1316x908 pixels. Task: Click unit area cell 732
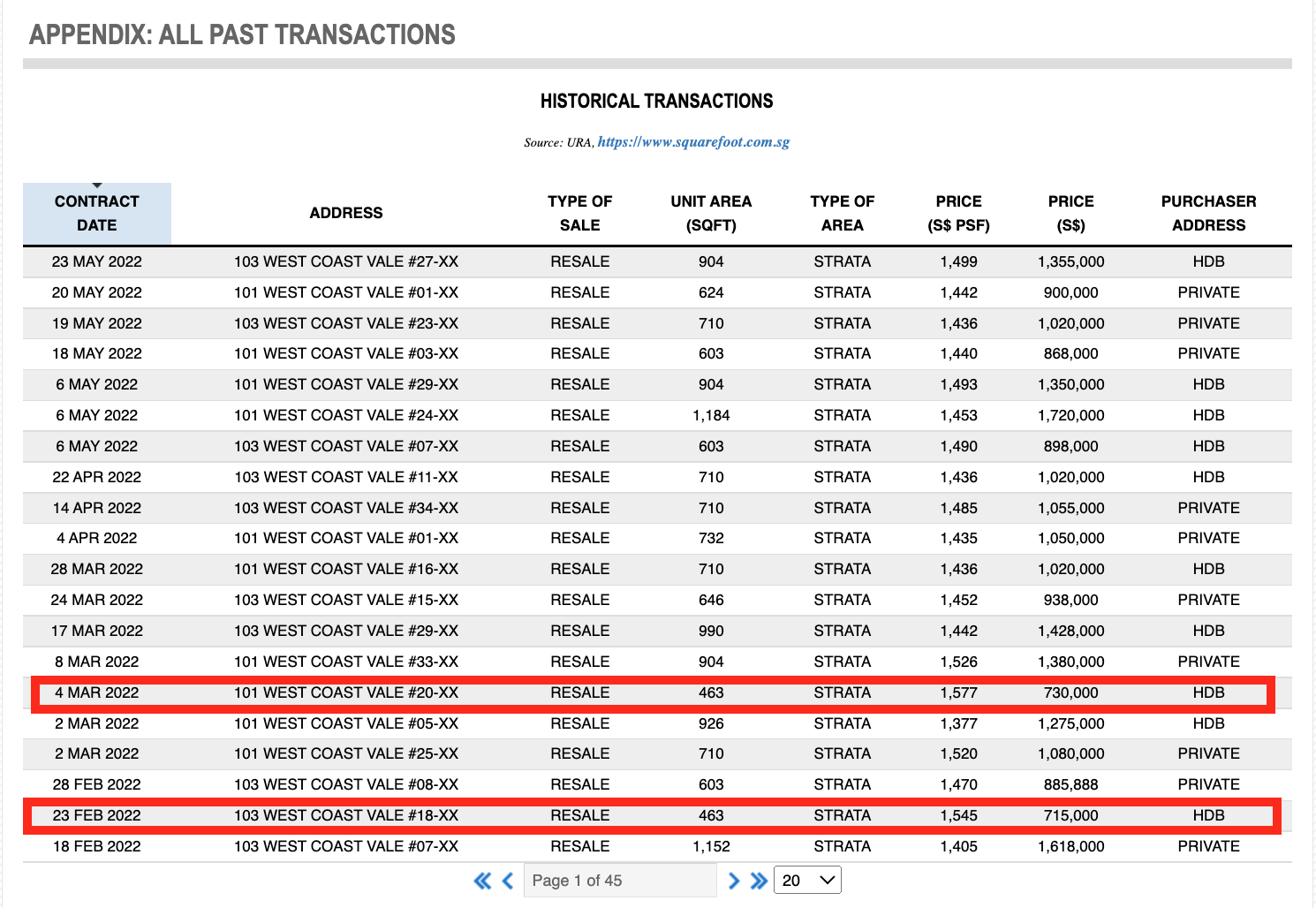click(x=711, y=538)
